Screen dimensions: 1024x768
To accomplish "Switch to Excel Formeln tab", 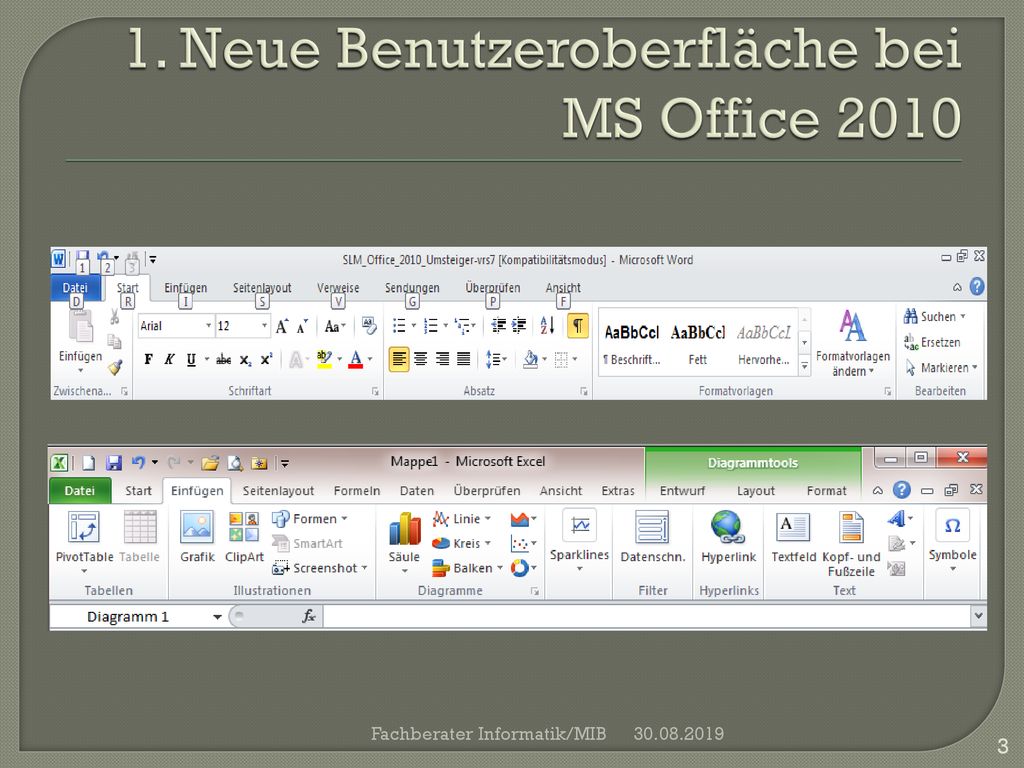I will tap(357, 490).
